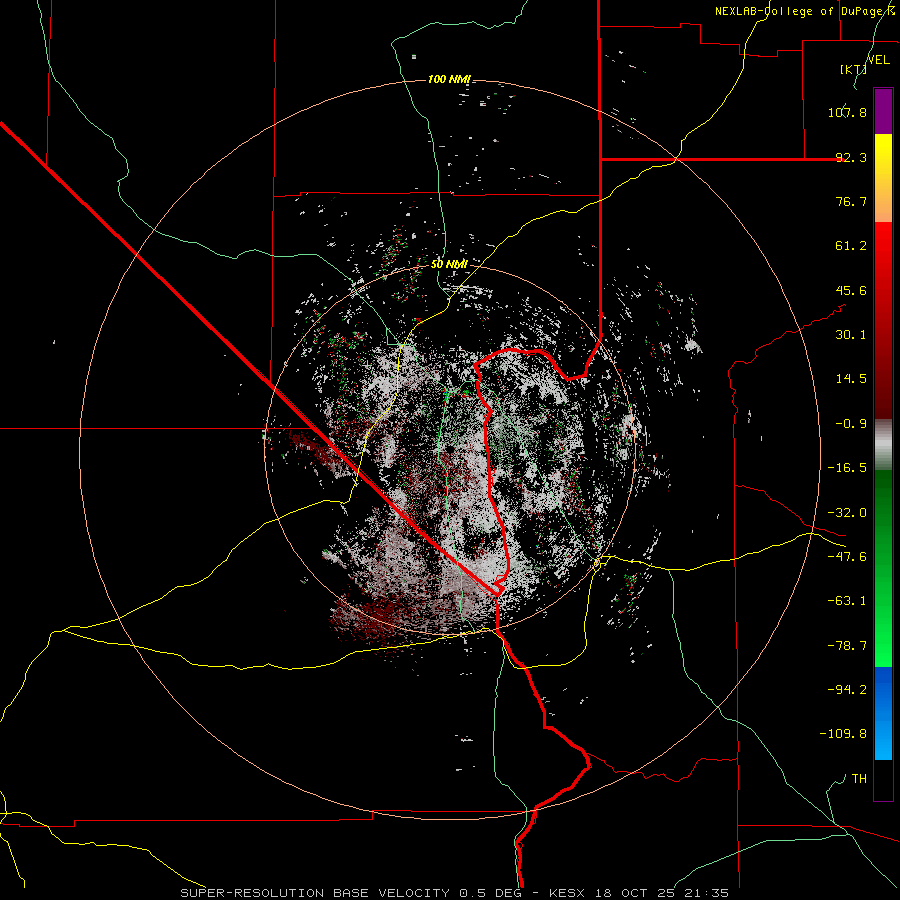Viewport: 900px width, 900px height.
Task: Click the 50 NMI range ring label
Action: pos(449,264)
